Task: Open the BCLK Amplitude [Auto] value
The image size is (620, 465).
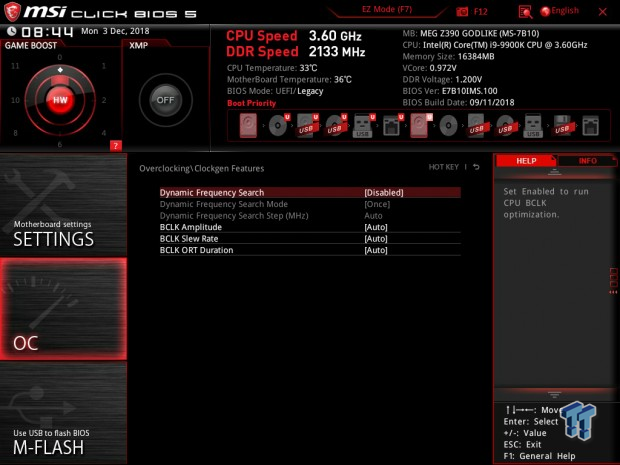Action: point(376,227)
